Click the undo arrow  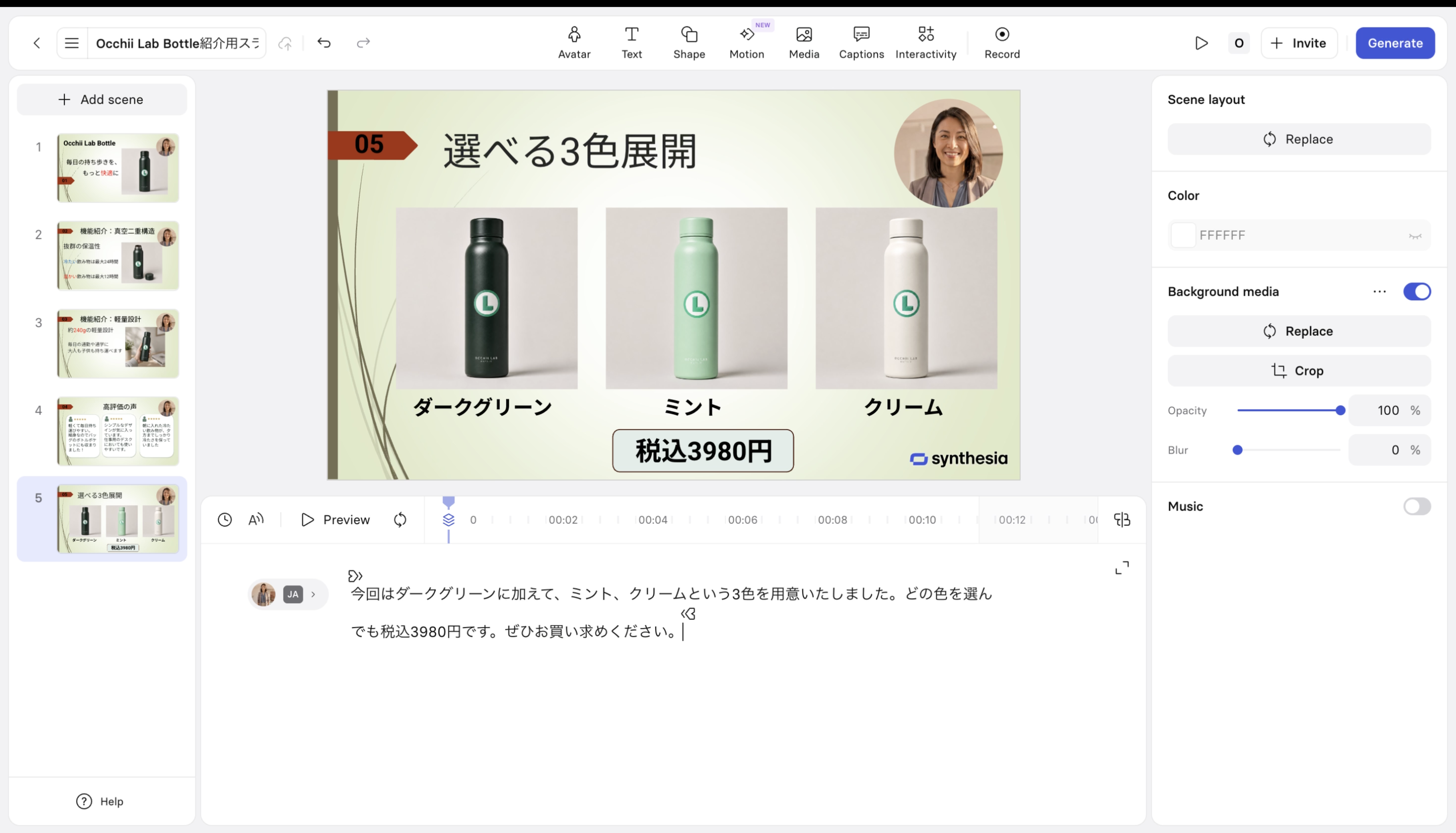[324, 43]
